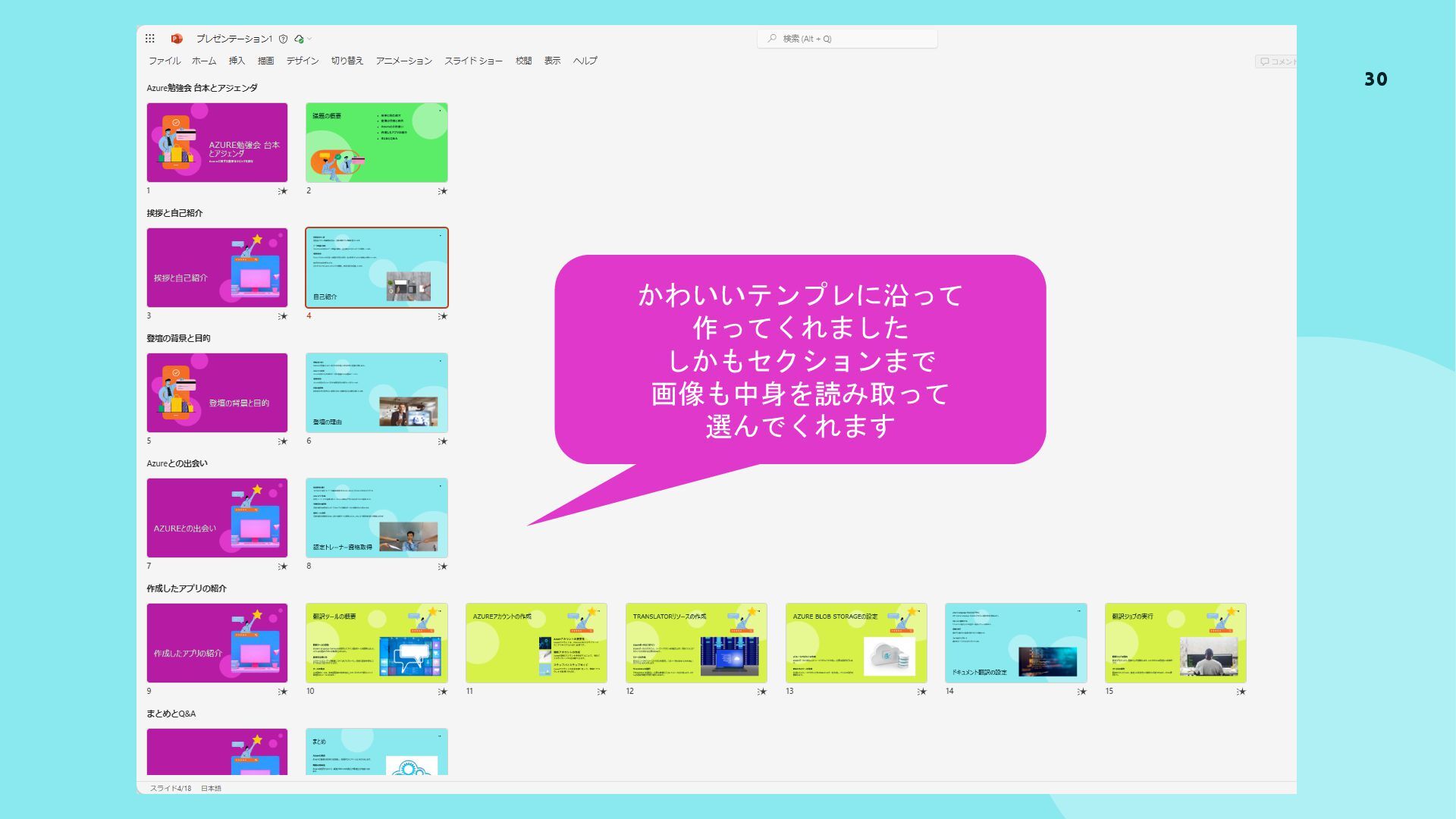This screenshot has height=819, width=1456.
Task: Click the search box 検索 (Alt + Q)
Action: (847, 39)
